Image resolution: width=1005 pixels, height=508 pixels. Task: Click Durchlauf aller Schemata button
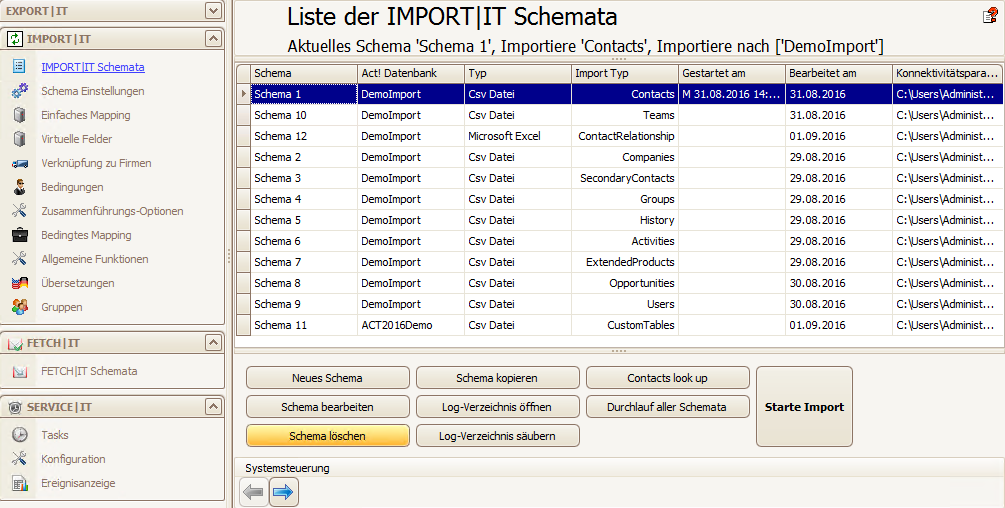point(667,407)
